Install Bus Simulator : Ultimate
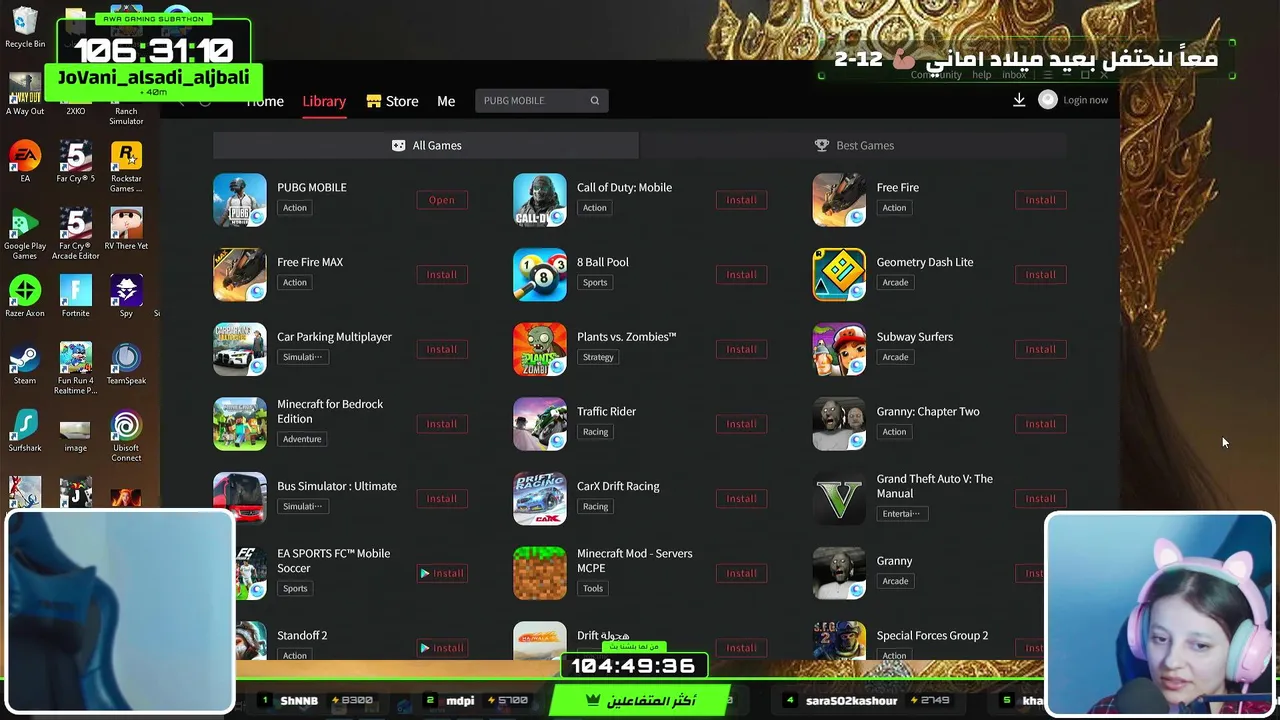The height and width of the screenshot is (720, 1280). pyautogui.click(x=442, y=498)
